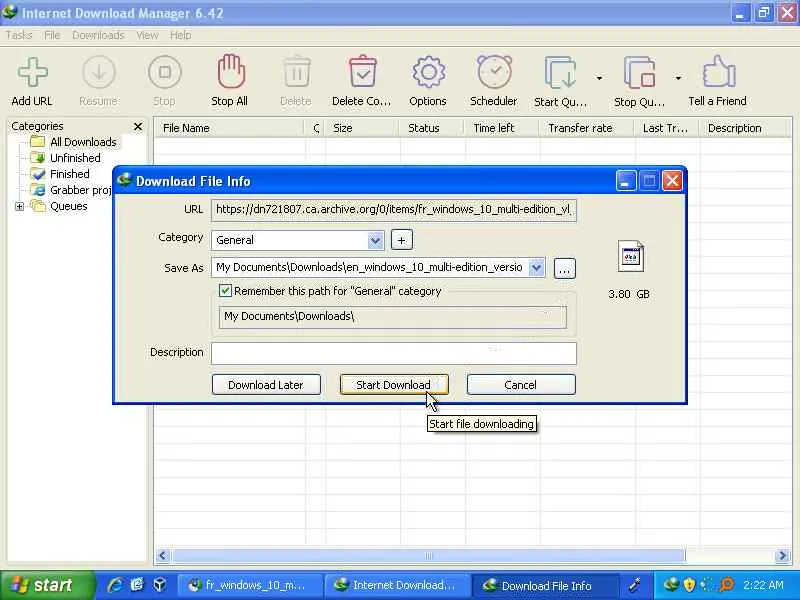Click the cube icon in quick launch

[160, 585]
